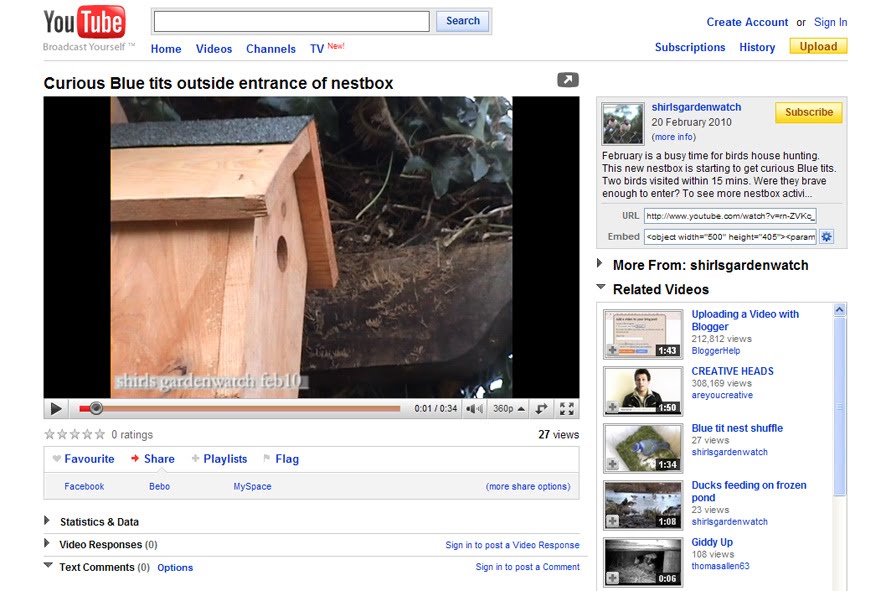Image resolution: width=886 pixels, height=591 pixels.
Task: Click 'Sign in to post a Comment'
Action: coord(527,567)
